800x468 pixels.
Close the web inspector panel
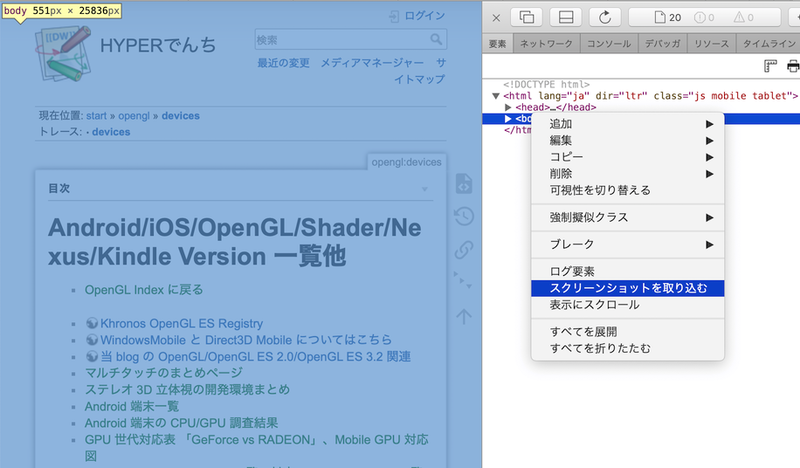496,18
